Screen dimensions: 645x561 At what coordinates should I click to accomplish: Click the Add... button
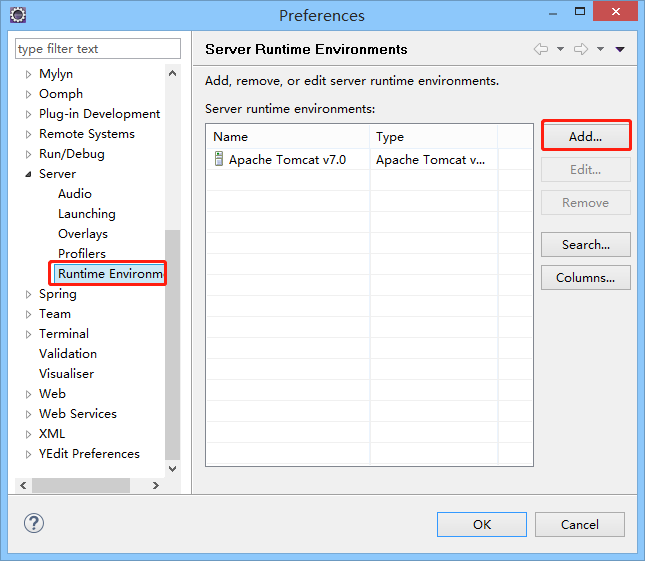coord(585,136)
